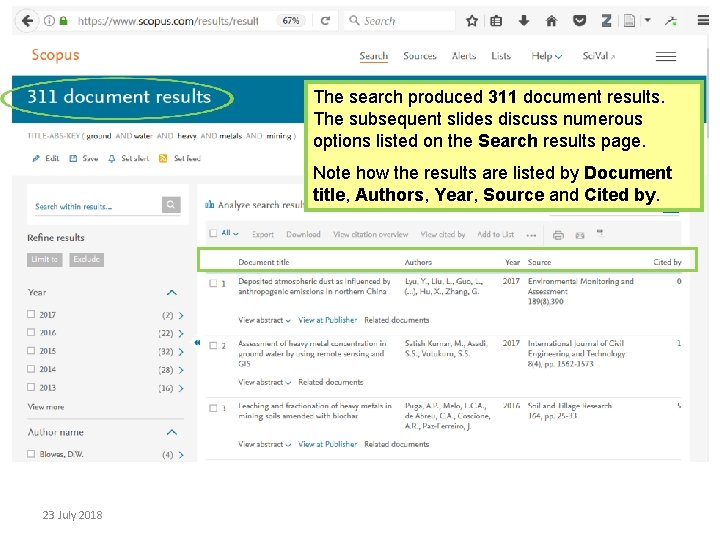Click the green padlock security icon
Viewport: 720px width, 540px height.
63,21
